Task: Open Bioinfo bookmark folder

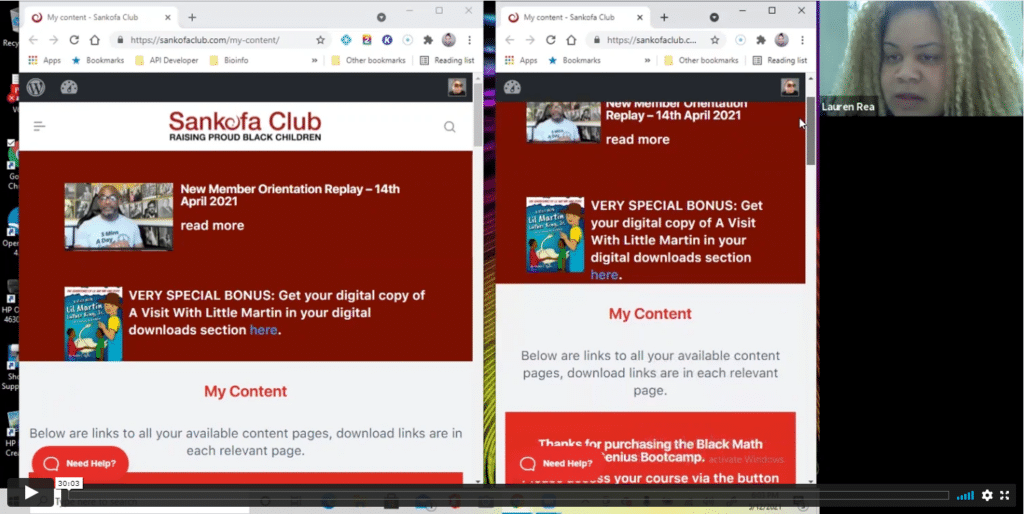Action: click(229, 60)
